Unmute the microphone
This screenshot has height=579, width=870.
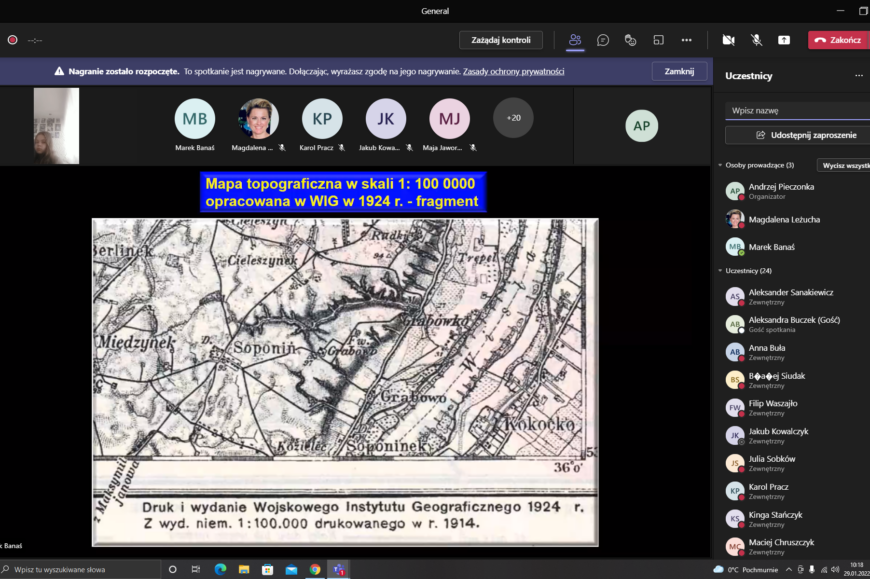coord(756,40)
